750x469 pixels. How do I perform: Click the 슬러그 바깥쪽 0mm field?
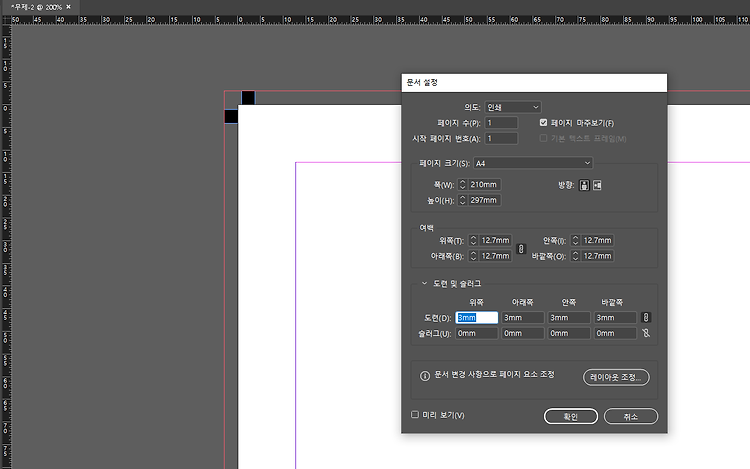pyautogui.click(x=615, y=333)
